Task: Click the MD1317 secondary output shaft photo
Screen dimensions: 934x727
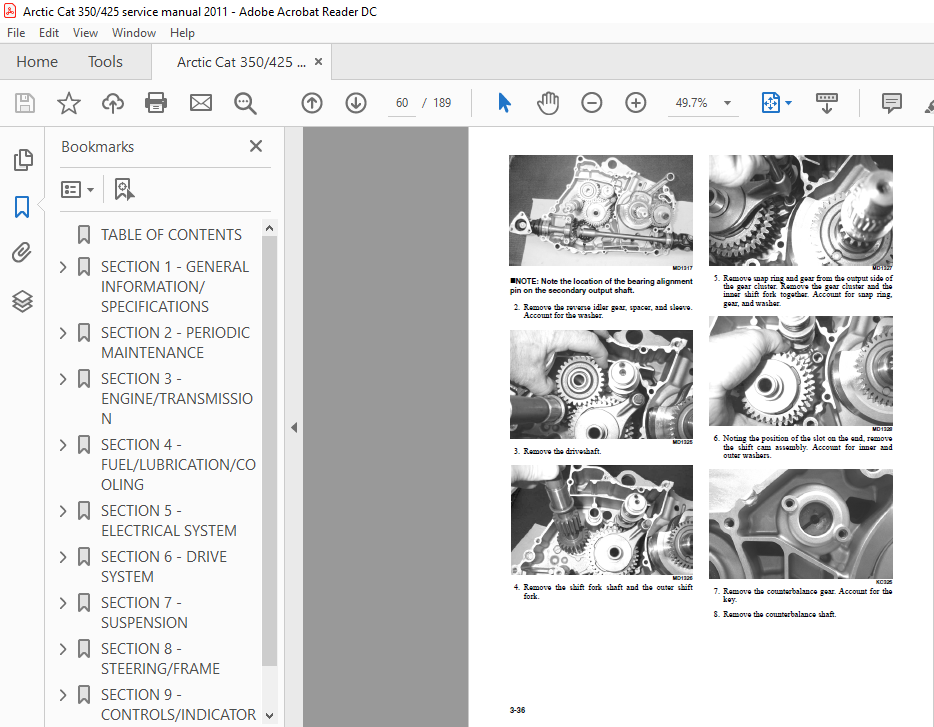Action: tap(601, 210)
